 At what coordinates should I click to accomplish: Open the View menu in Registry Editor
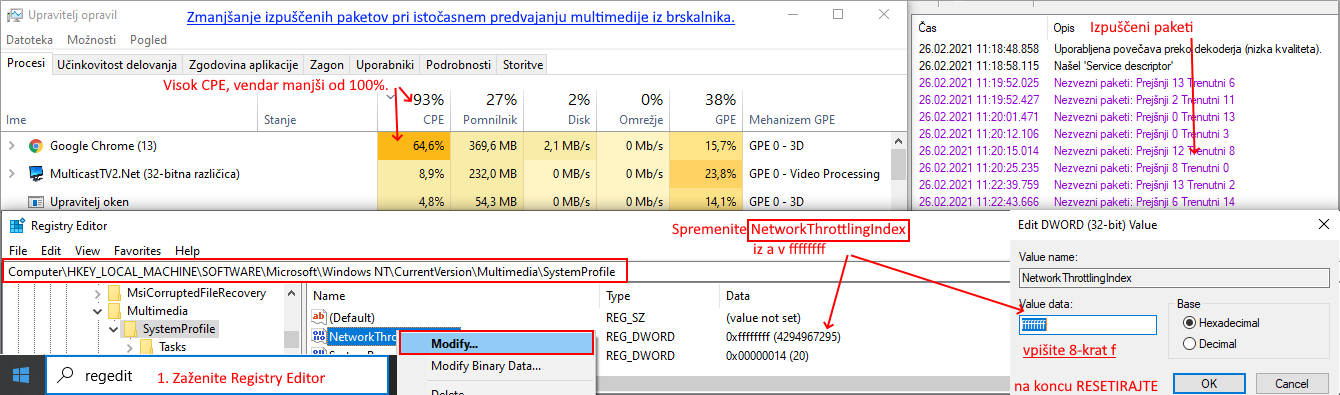[88, 250]
